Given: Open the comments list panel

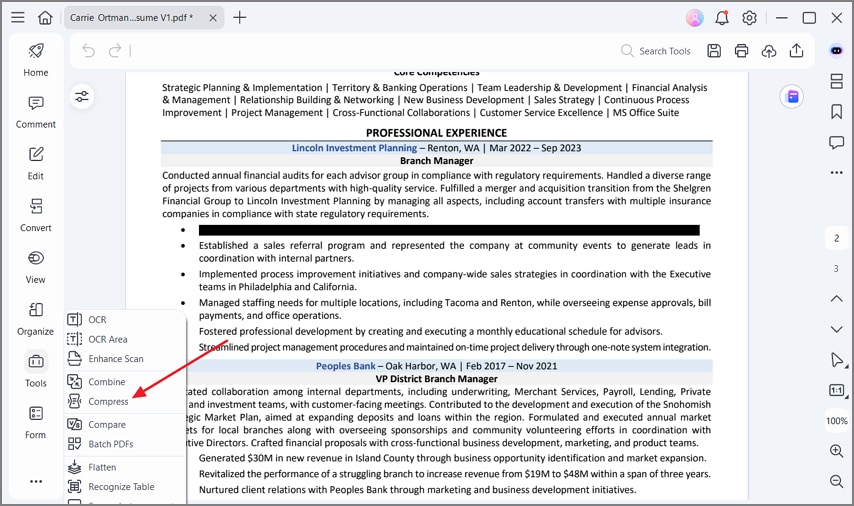Looking at the screenshot, I should pos(837,143).
